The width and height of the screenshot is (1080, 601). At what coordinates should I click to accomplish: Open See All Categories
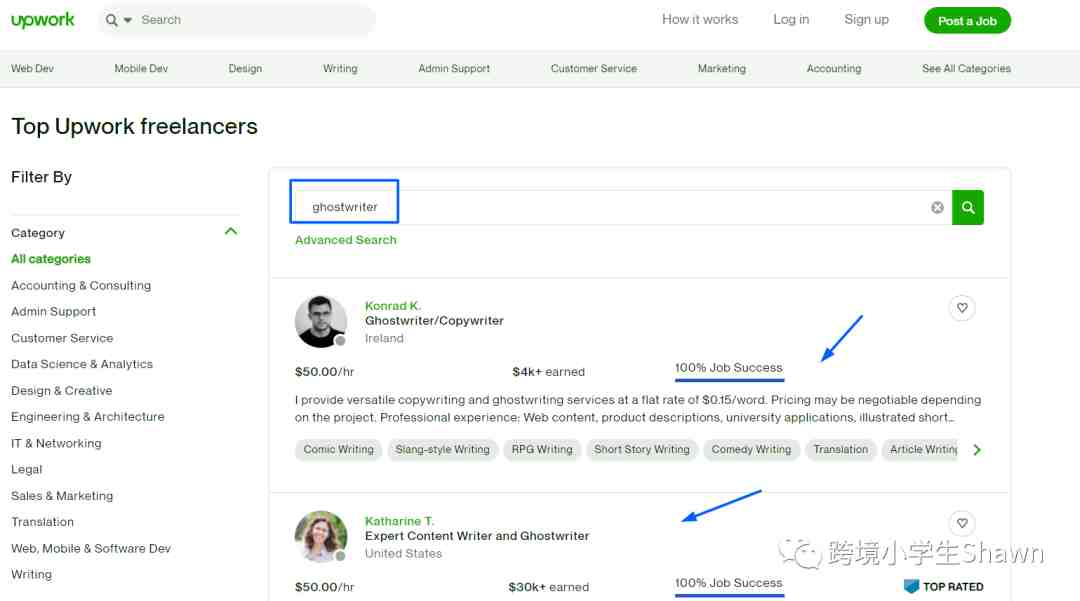point(966,68)
